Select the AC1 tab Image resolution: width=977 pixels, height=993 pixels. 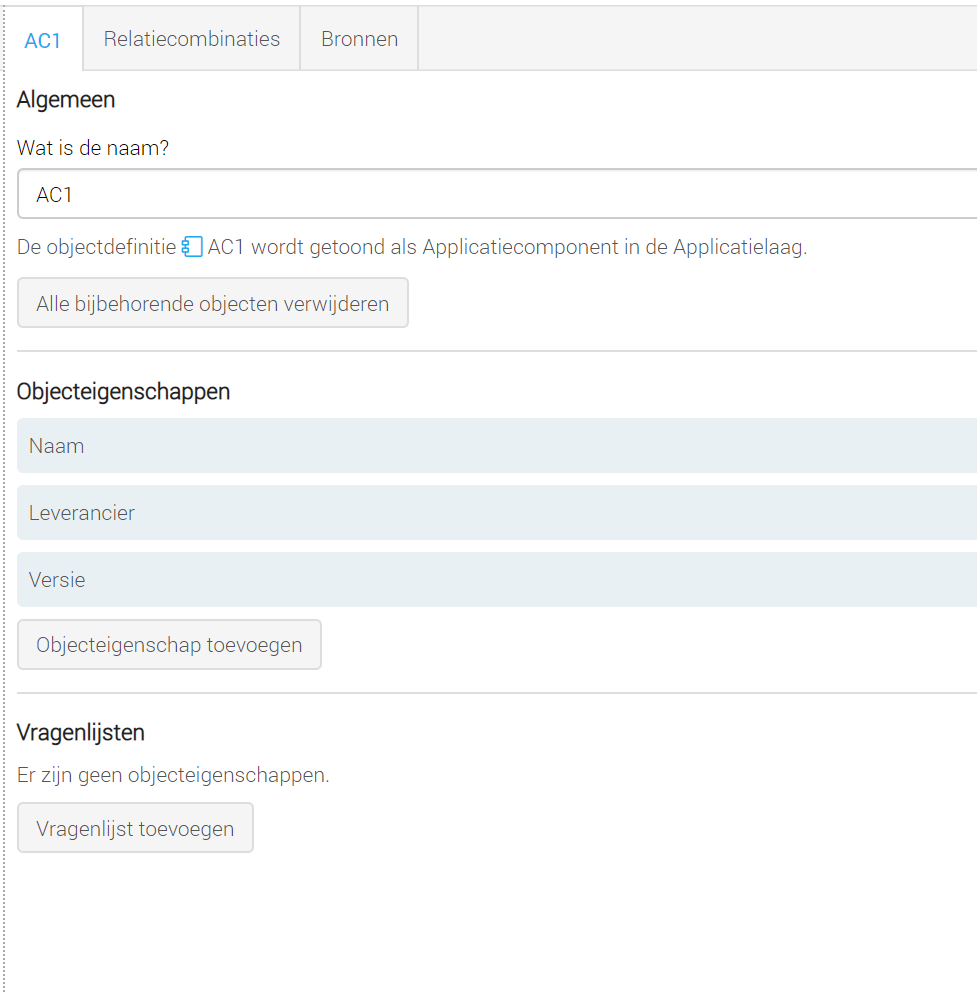tap(42, 40)
